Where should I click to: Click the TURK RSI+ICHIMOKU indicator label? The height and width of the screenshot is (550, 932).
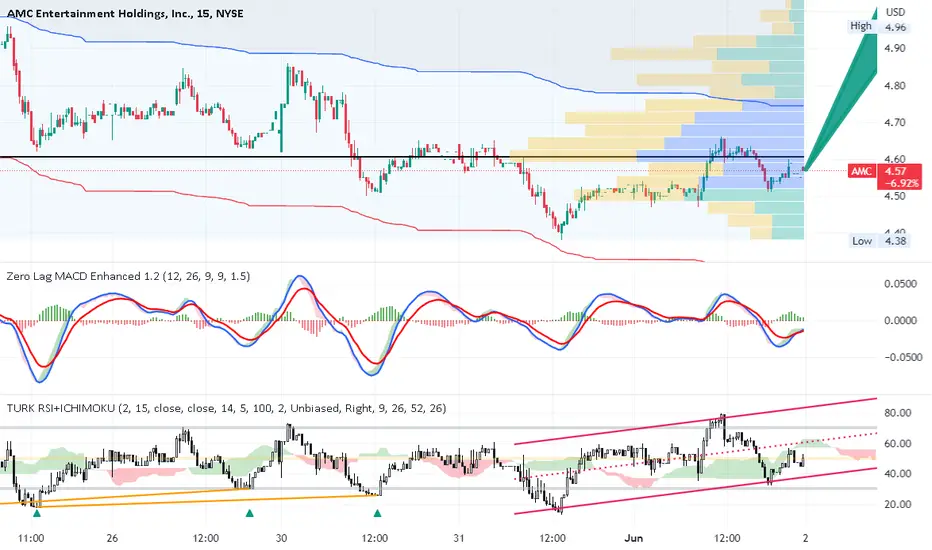[226, 408]
